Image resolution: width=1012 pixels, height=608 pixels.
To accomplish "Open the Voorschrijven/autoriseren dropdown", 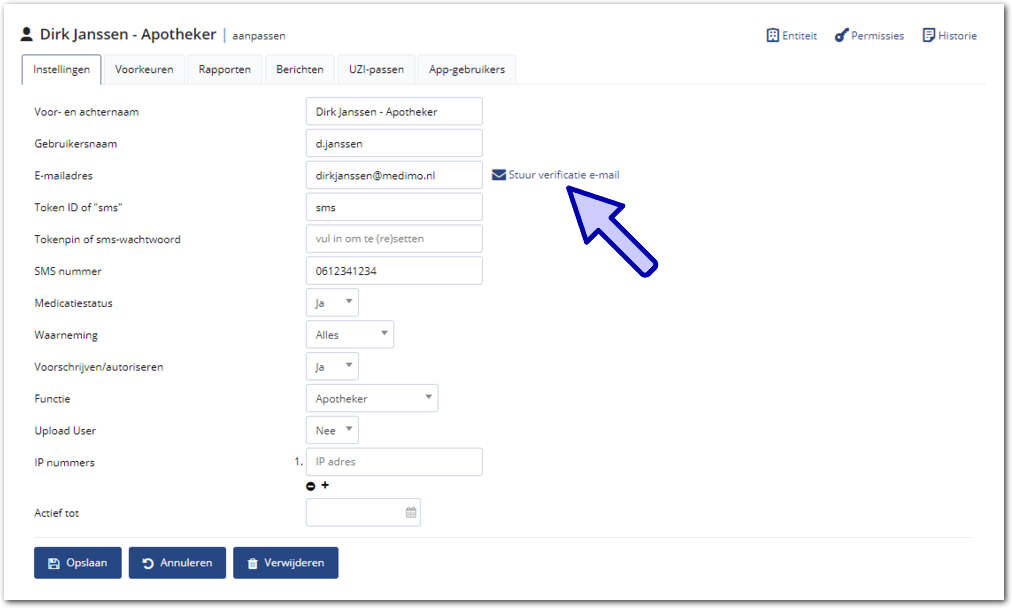I will click(332, 367).
